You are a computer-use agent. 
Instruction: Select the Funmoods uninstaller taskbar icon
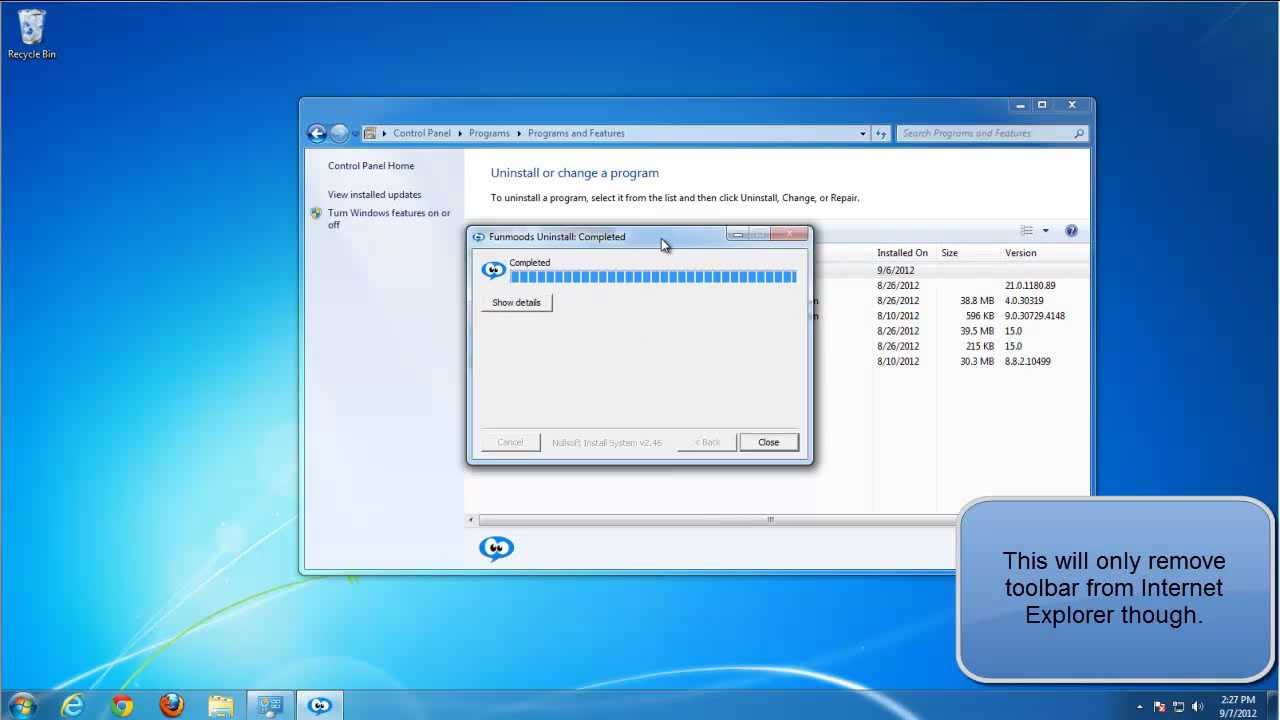[x=320, y=706]
